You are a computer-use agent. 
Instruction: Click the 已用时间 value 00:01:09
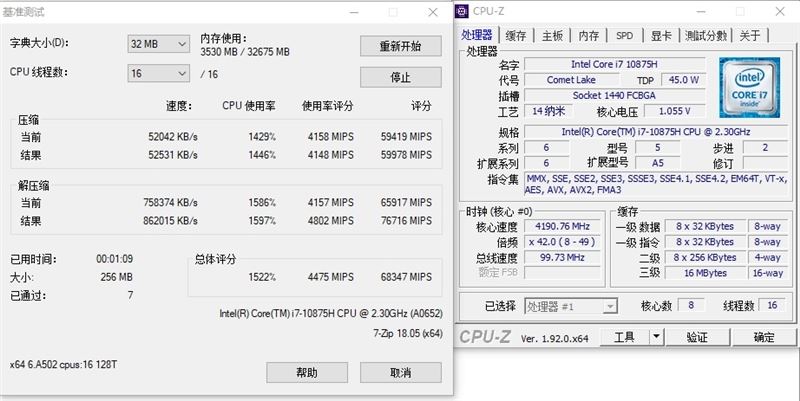click(x=114, y=259)
